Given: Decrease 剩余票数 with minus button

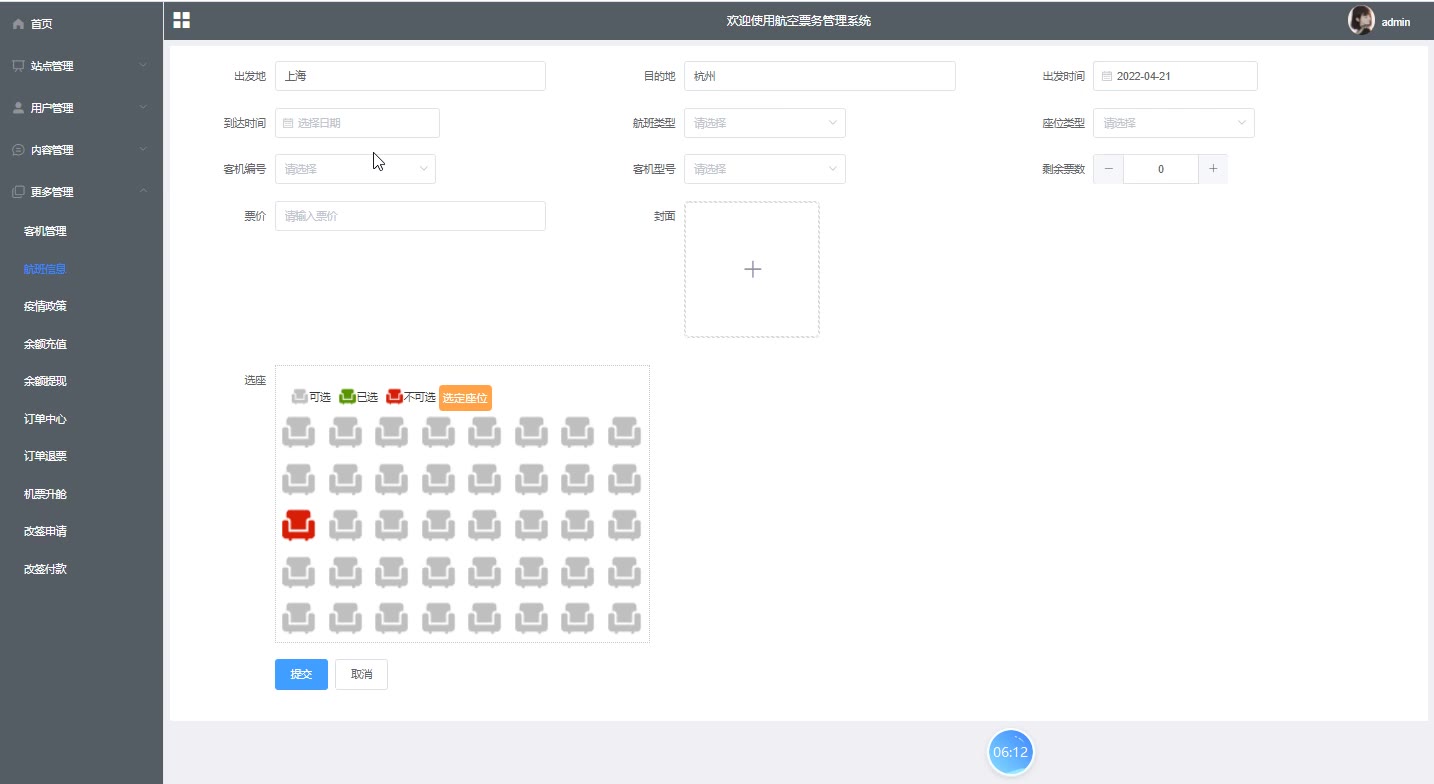Looking at the screenshot, I should pos(1108,169).
